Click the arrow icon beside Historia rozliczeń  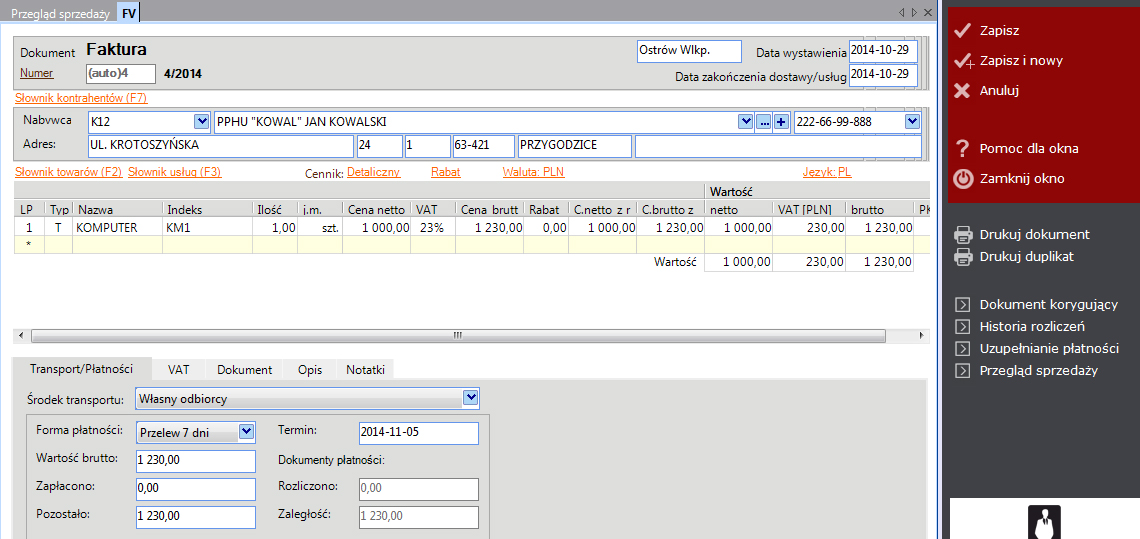pos(963,327)
